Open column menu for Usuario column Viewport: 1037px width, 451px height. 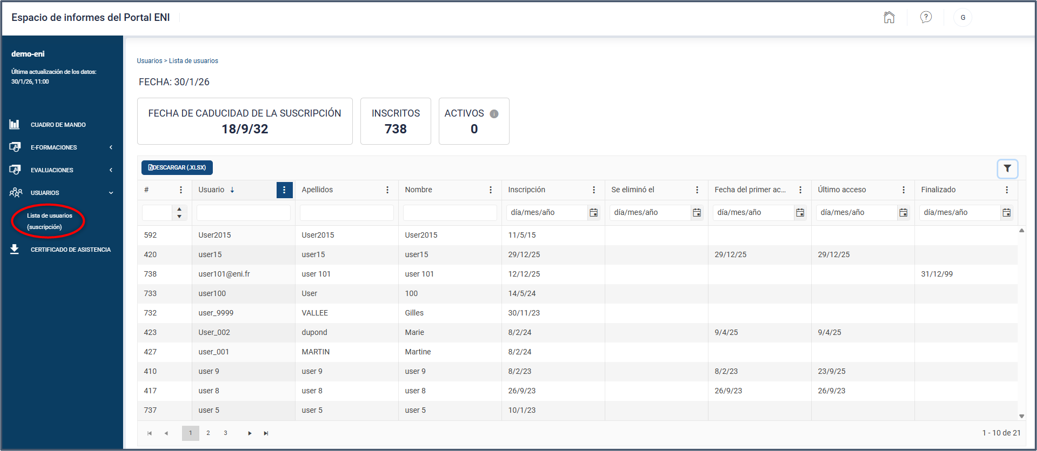click(284, 190)
